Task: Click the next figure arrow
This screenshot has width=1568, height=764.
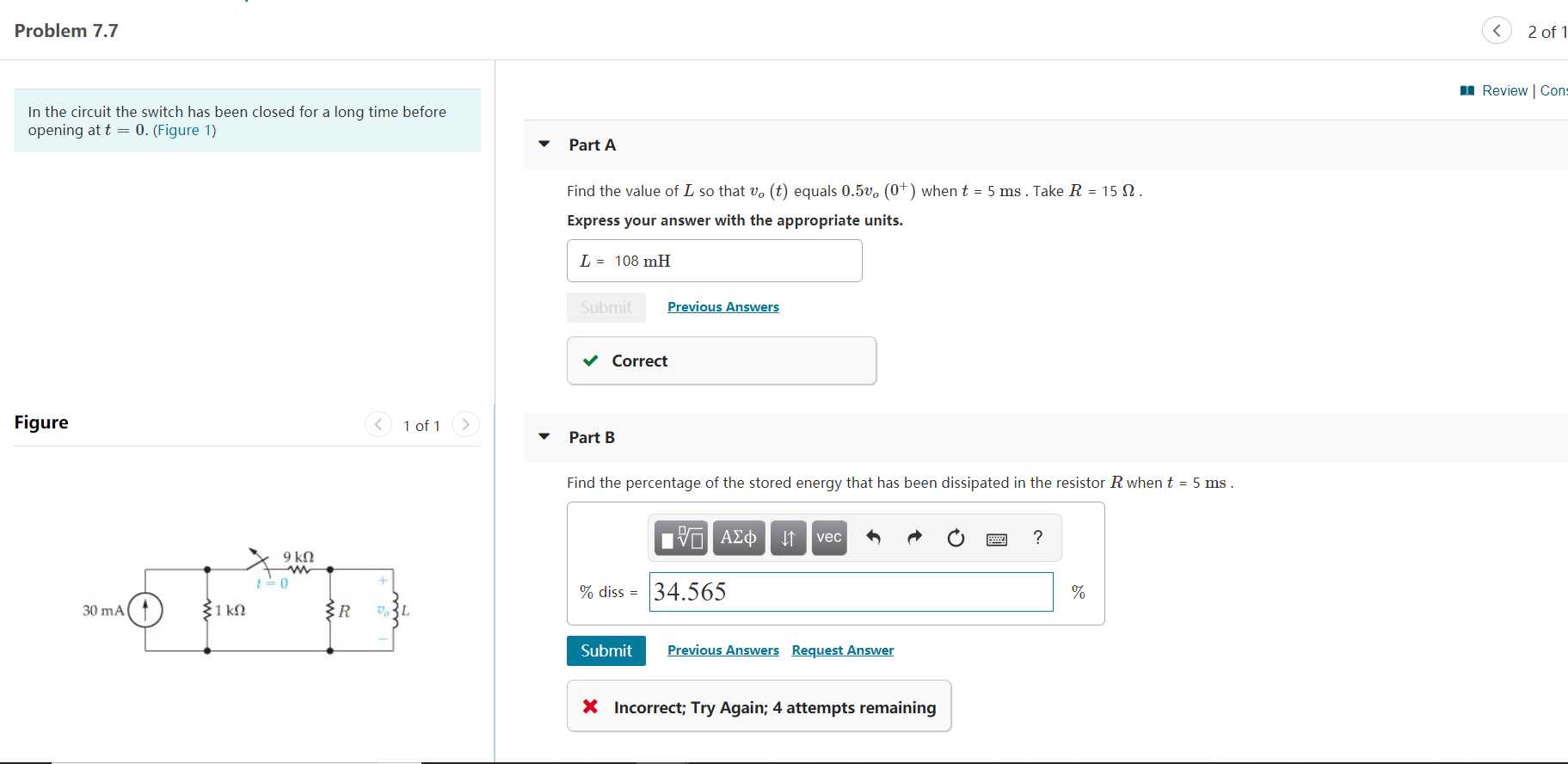Action: click(465, 424)
